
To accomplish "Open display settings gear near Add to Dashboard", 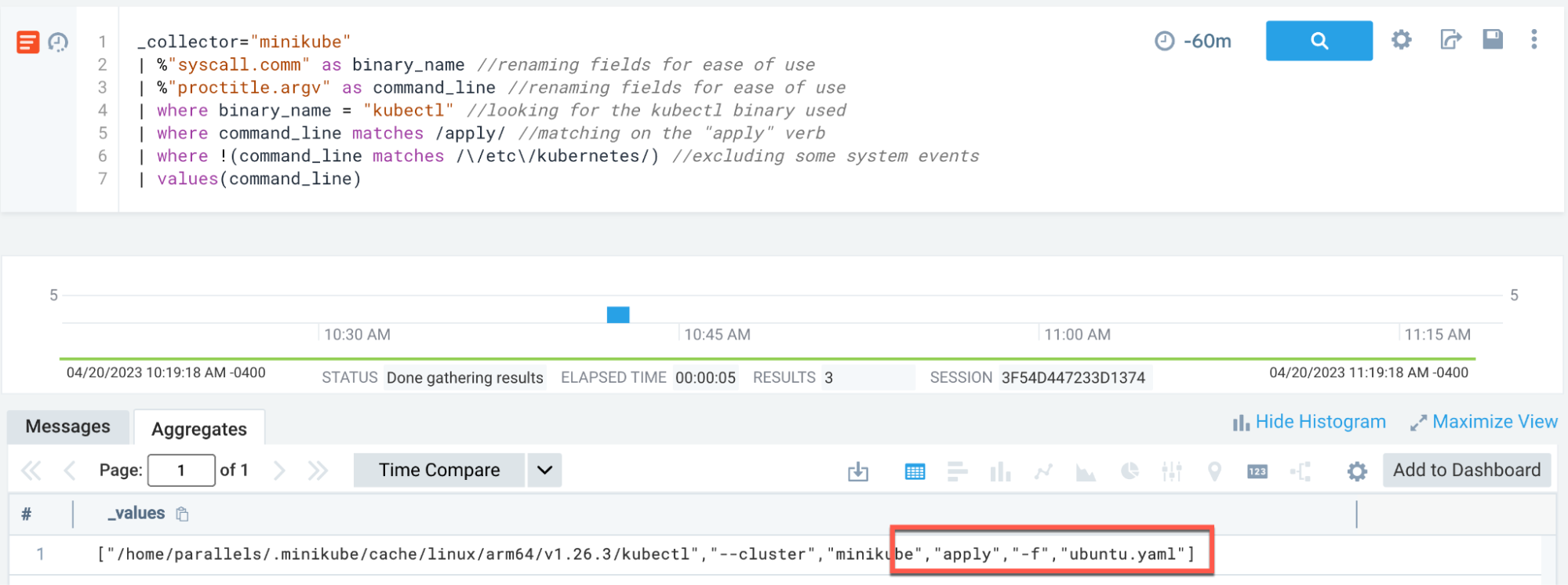I will pos(1356,471).
